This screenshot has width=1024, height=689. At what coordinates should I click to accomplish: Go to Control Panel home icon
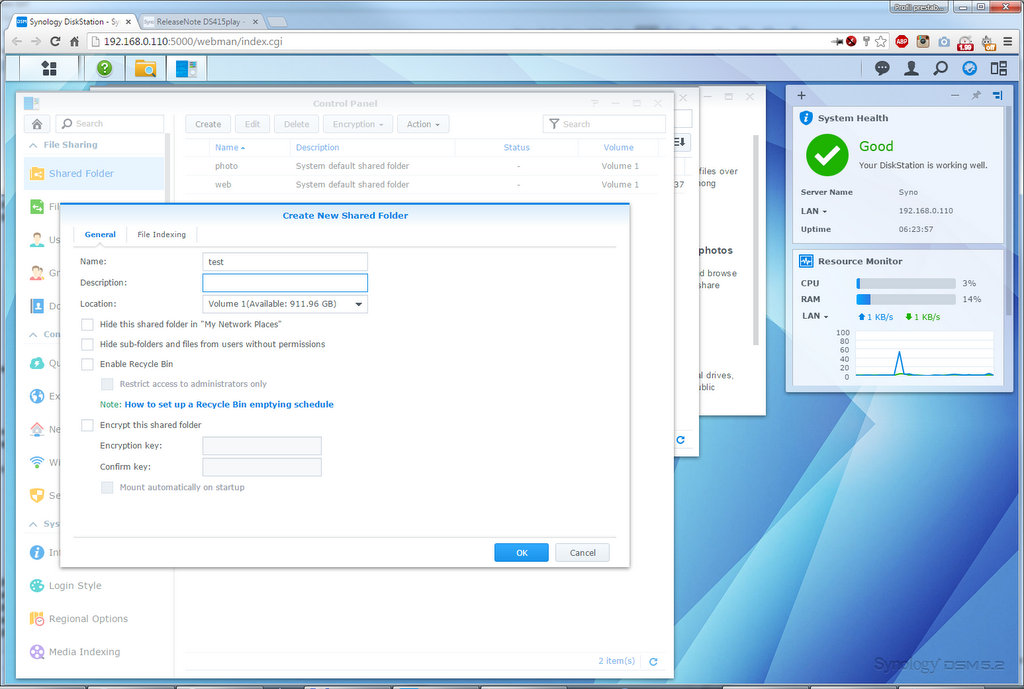[37, 123]
